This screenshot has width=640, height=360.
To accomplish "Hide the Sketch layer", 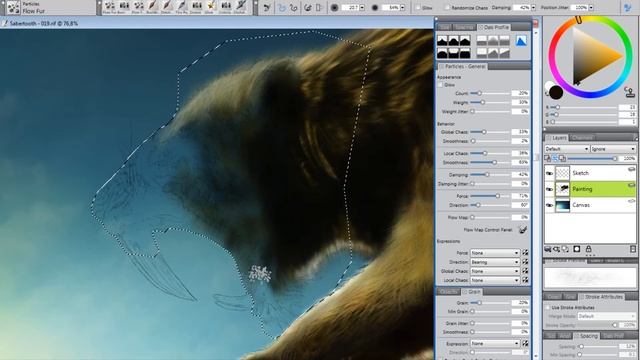I will (x=549, y=173).
